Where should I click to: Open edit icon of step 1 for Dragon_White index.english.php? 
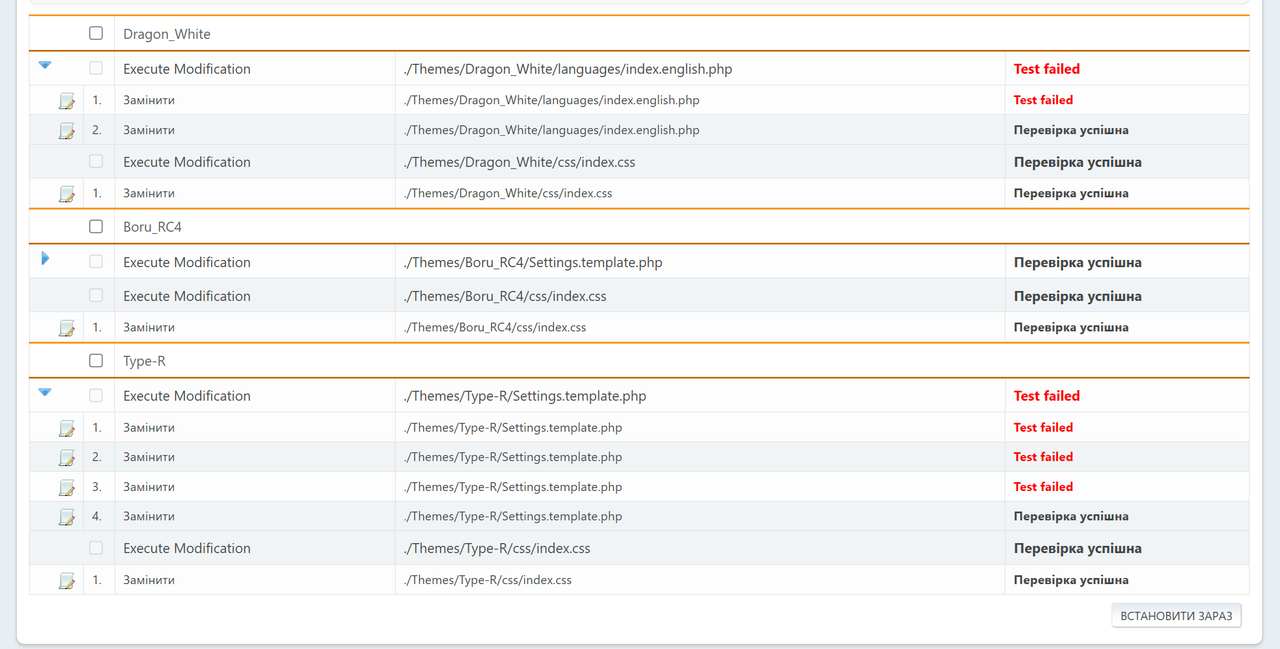(67, 101)
